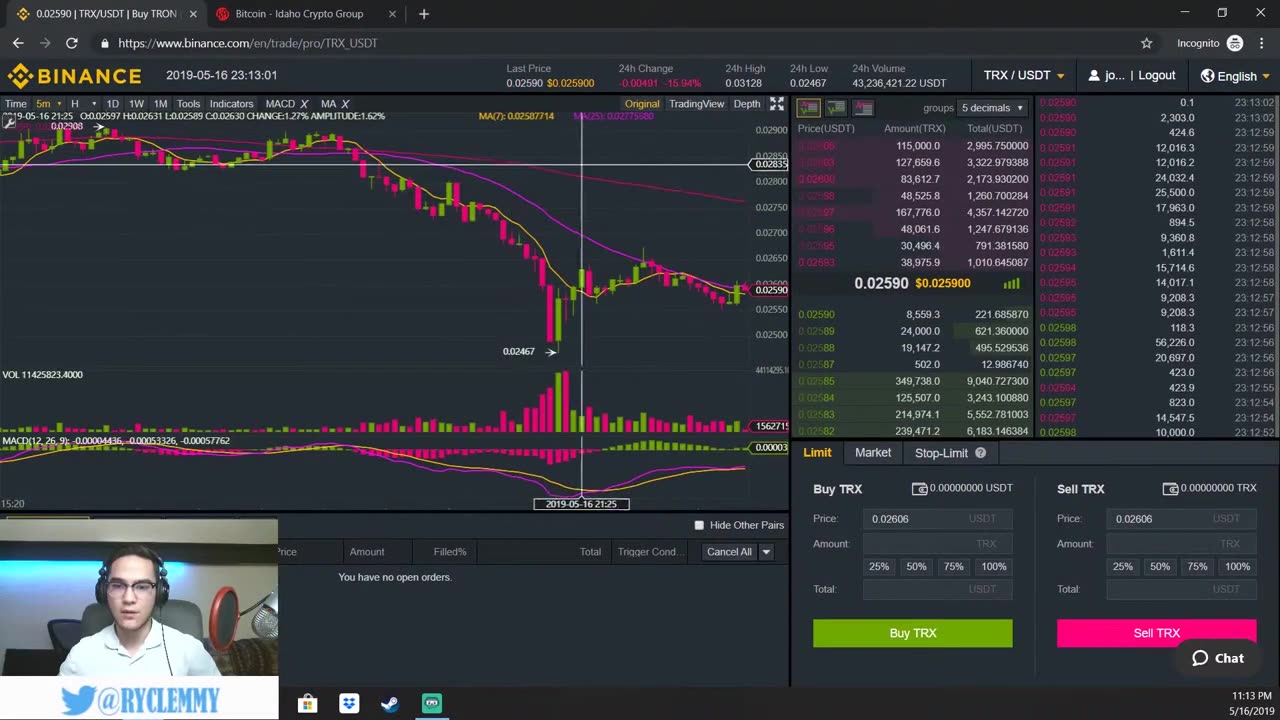Click the browser address bar URL

click(x=247, y=43)
